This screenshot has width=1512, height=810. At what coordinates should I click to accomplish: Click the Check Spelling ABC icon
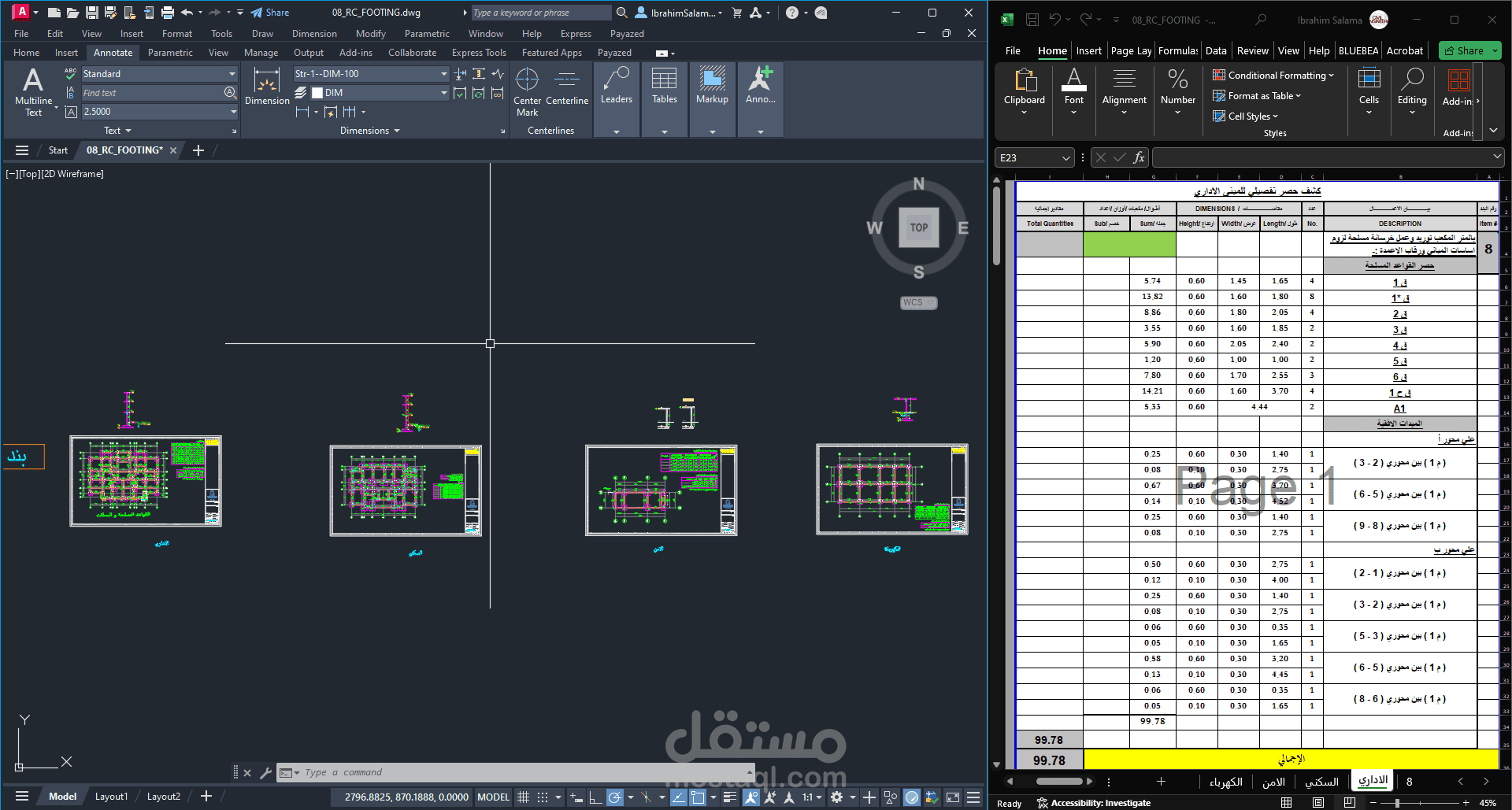[70, 73]
